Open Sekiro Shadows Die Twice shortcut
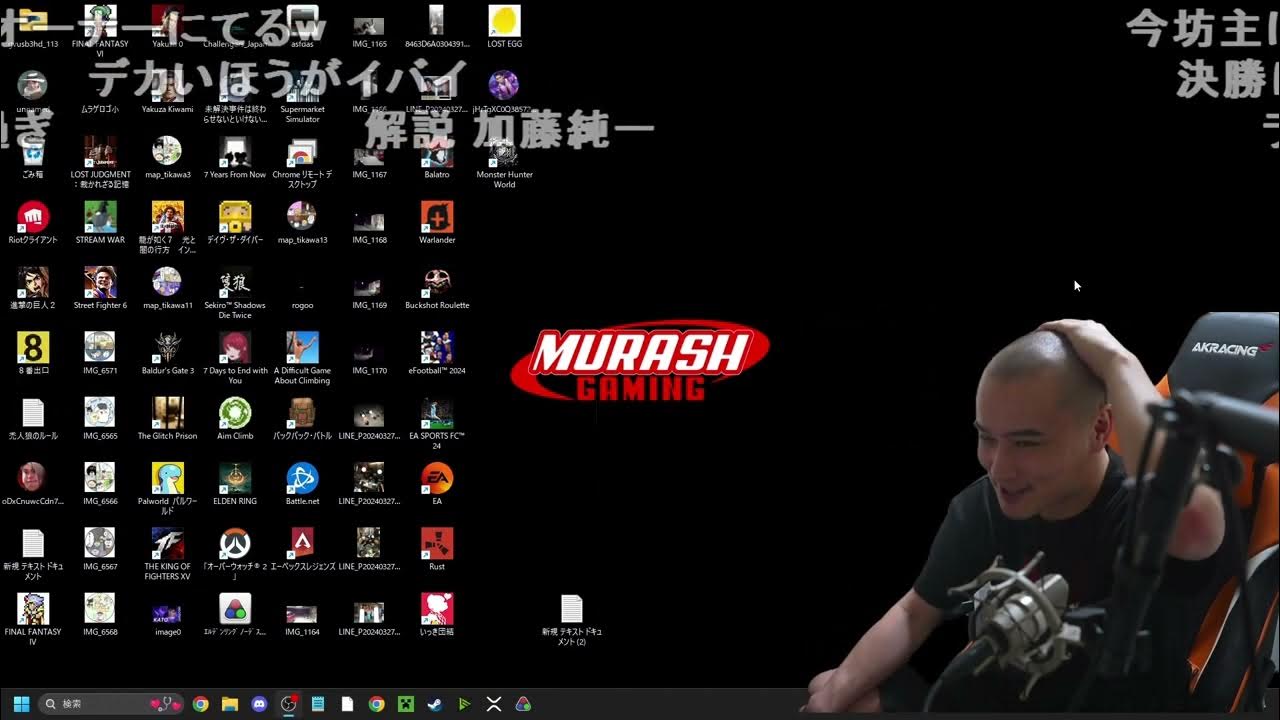 [235, 293]
